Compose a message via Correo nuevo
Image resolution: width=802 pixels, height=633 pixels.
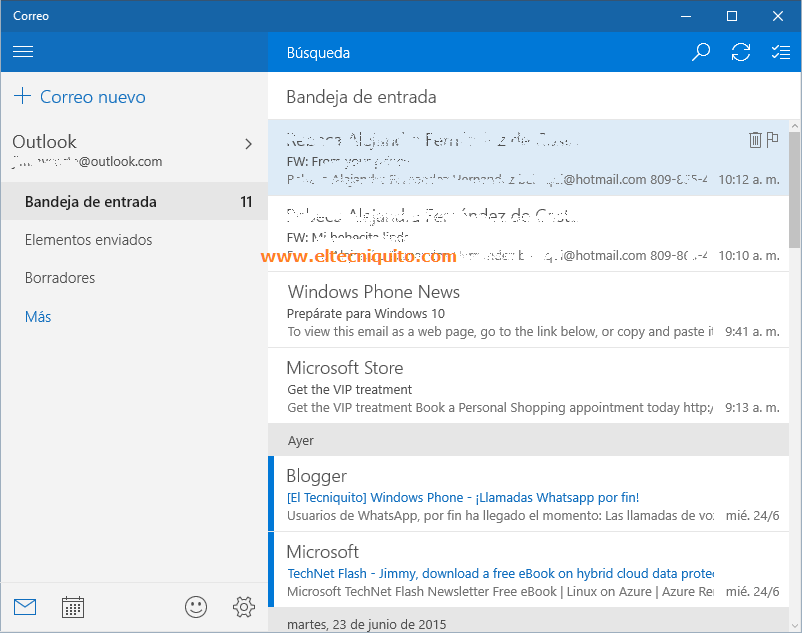93,97
